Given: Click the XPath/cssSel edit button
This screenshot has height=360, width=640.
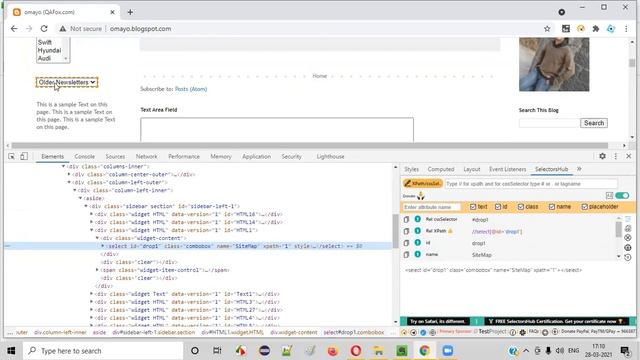Looking at the screenshot, I should pos(422,184).
